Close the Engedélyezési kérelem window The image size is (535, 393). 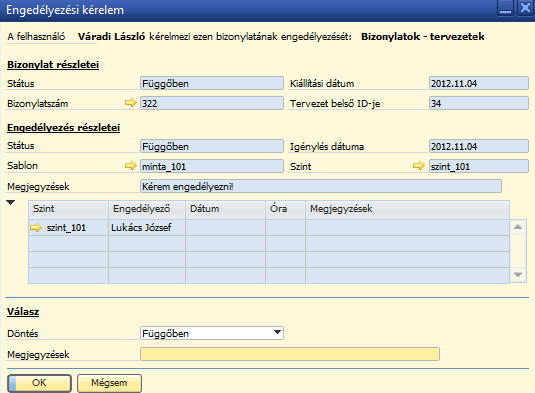pos(525,8)
